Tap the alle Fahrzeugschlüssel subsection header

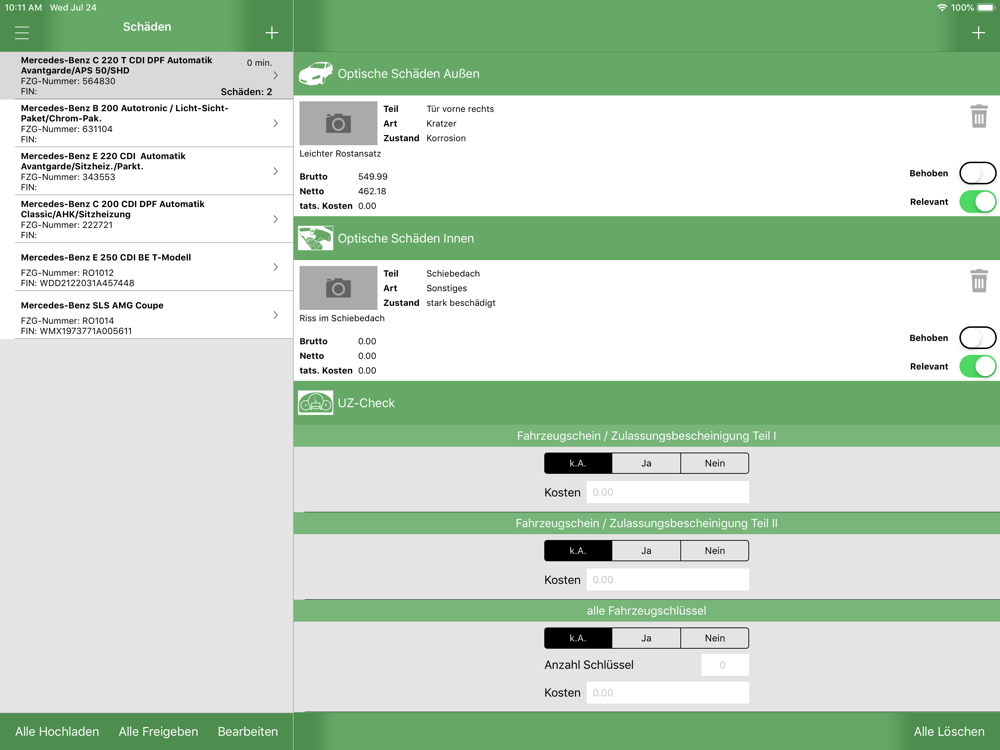[646, 610]
